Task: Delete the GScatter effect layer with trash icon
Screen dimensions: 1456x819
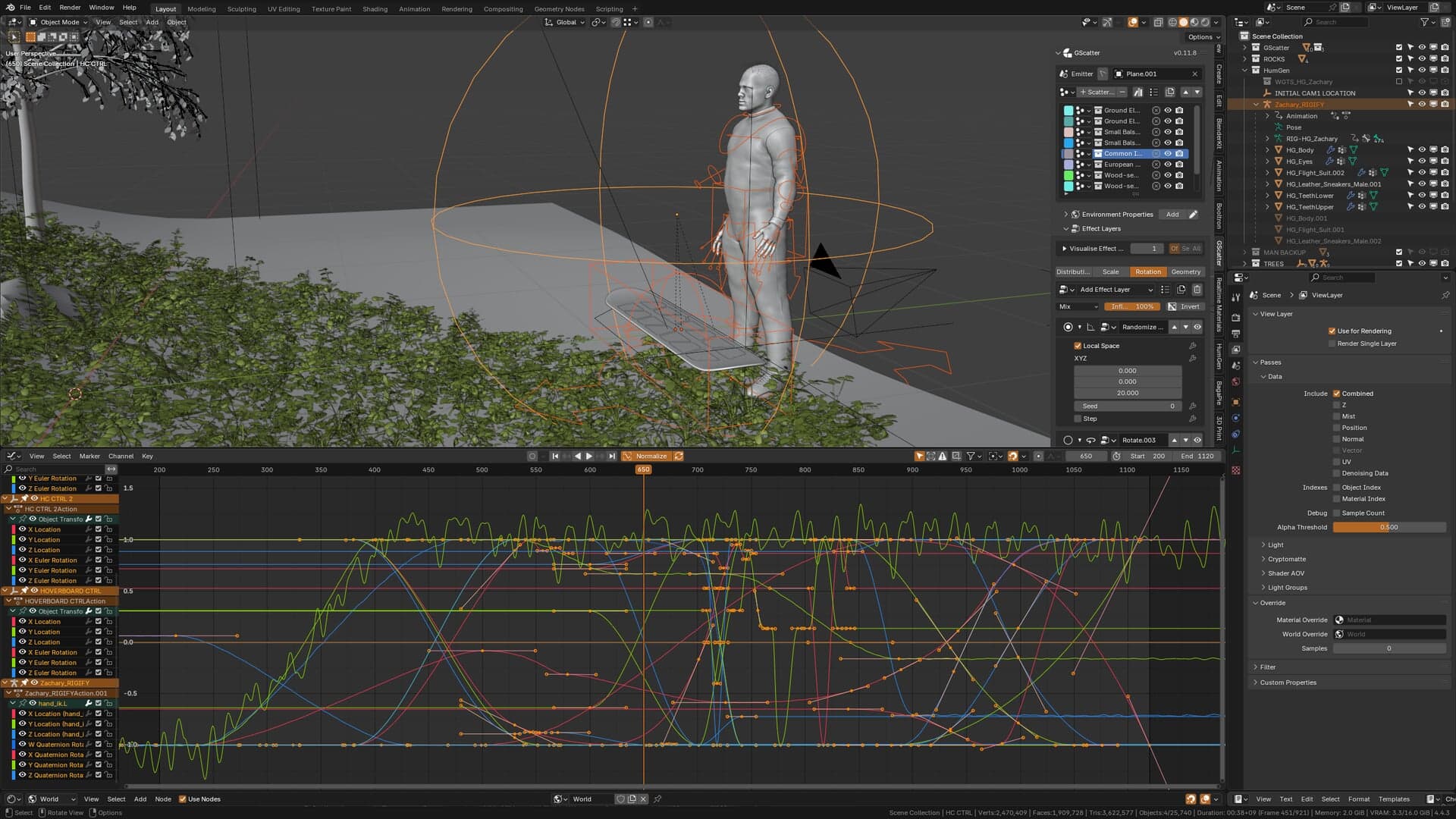Action: [1197, 290]
